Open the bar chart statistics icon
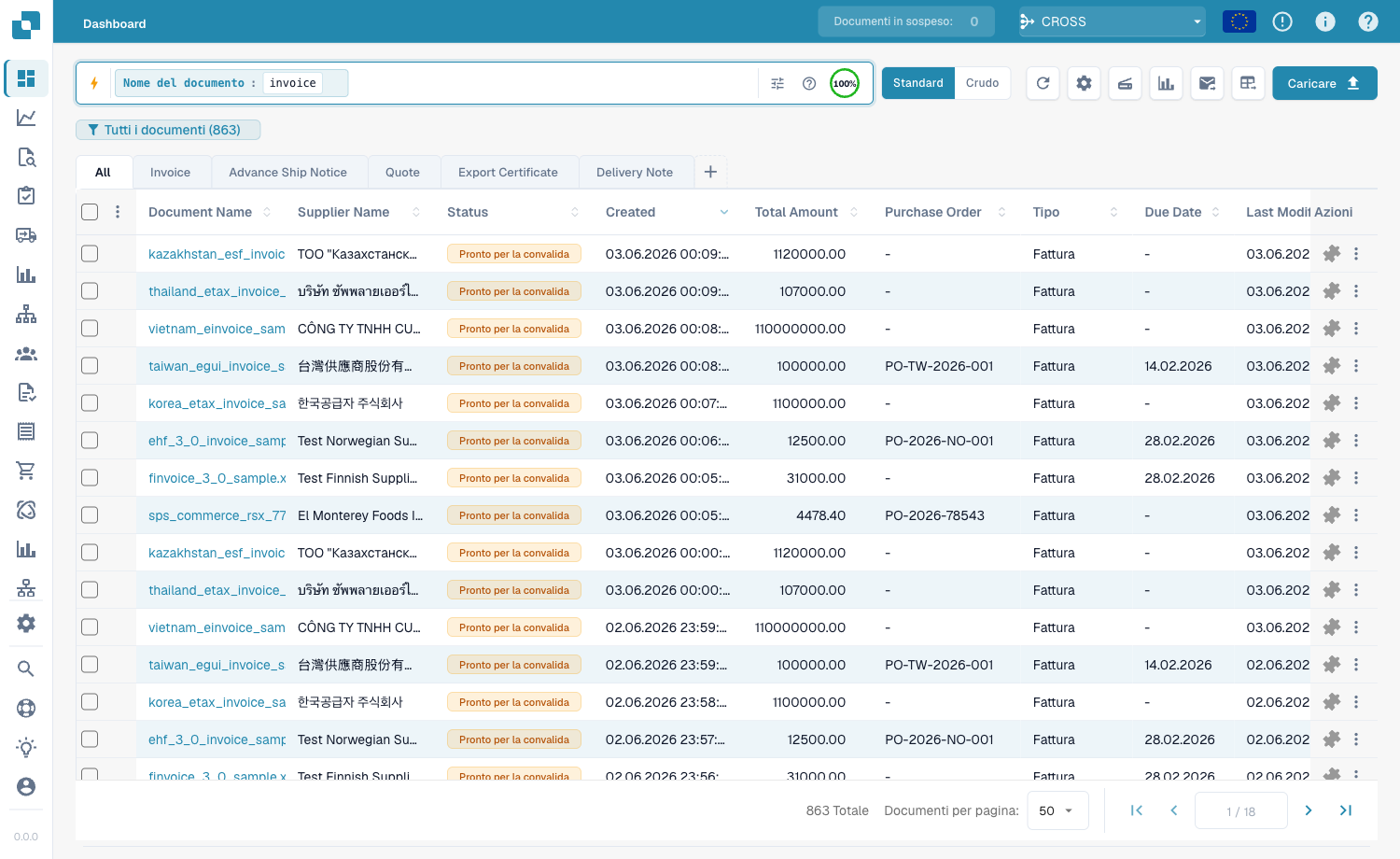Image resolution: width=1400 pixels, height=859 pixels. click(1166, 83)
